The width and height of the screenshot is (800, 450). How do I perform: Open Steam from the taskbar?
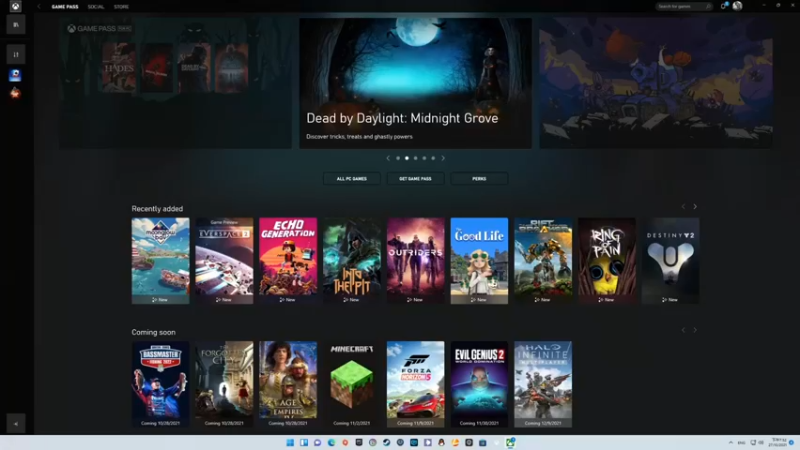[x=386, y=442]
